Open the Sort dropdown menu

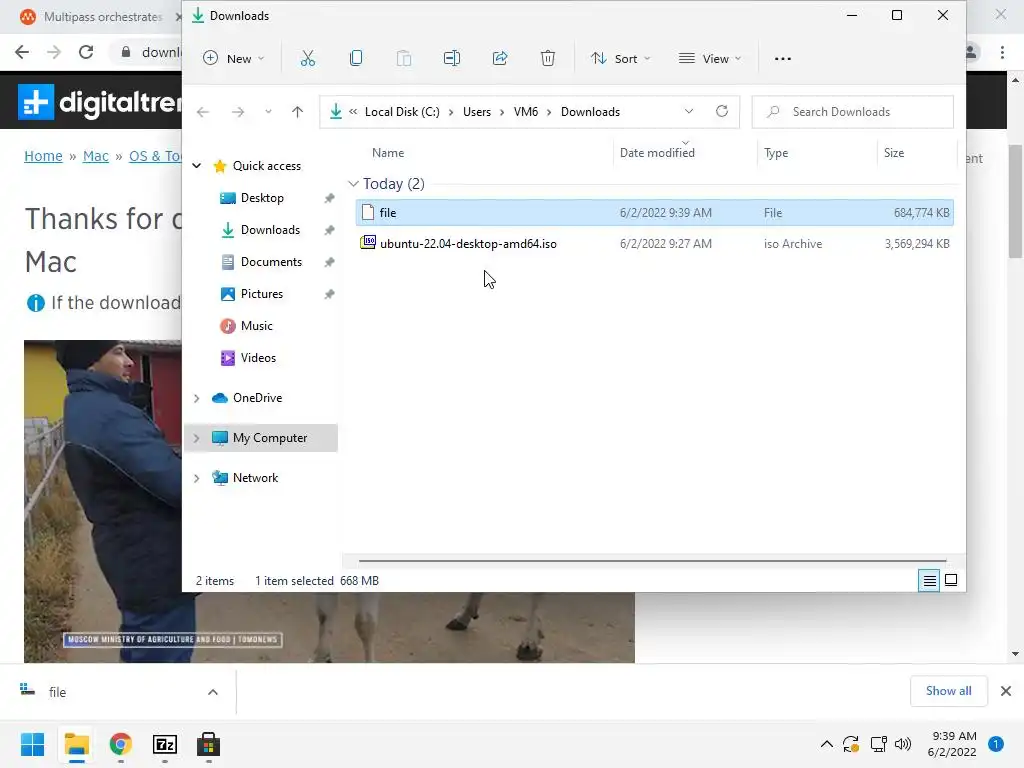[620, 59]
